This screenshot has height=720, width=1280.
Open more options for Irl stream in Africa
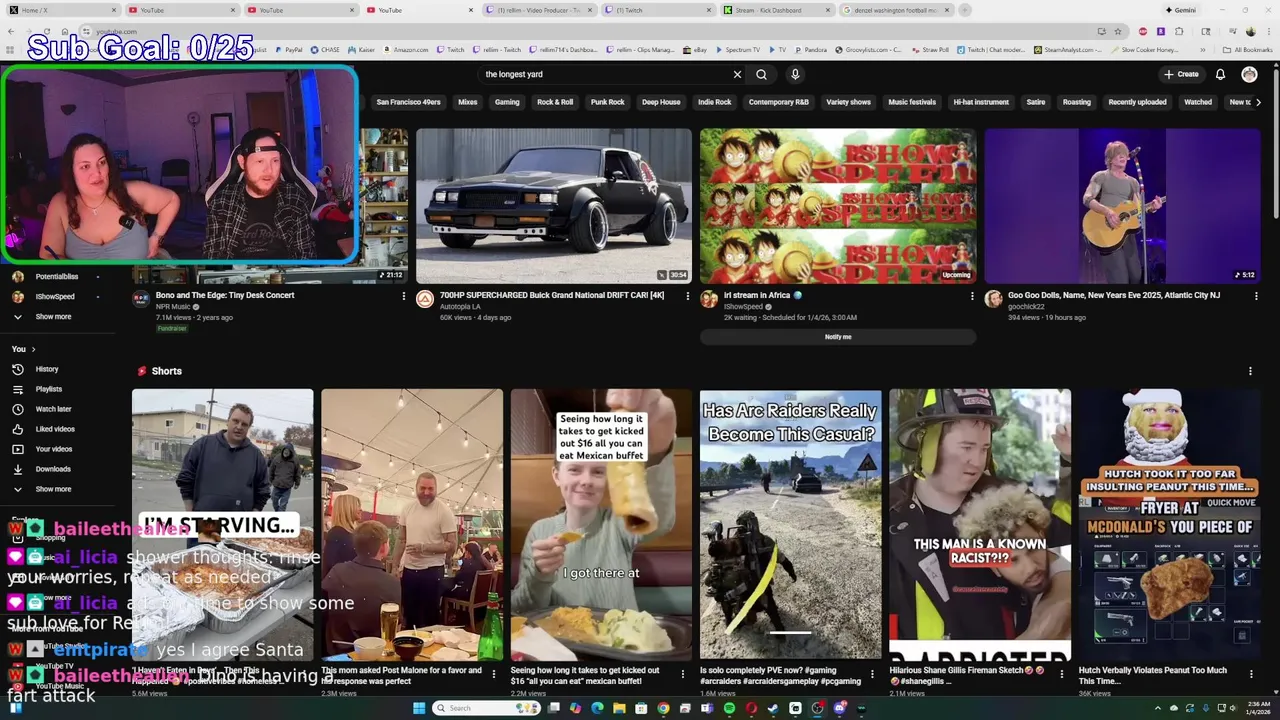(972, 296)
